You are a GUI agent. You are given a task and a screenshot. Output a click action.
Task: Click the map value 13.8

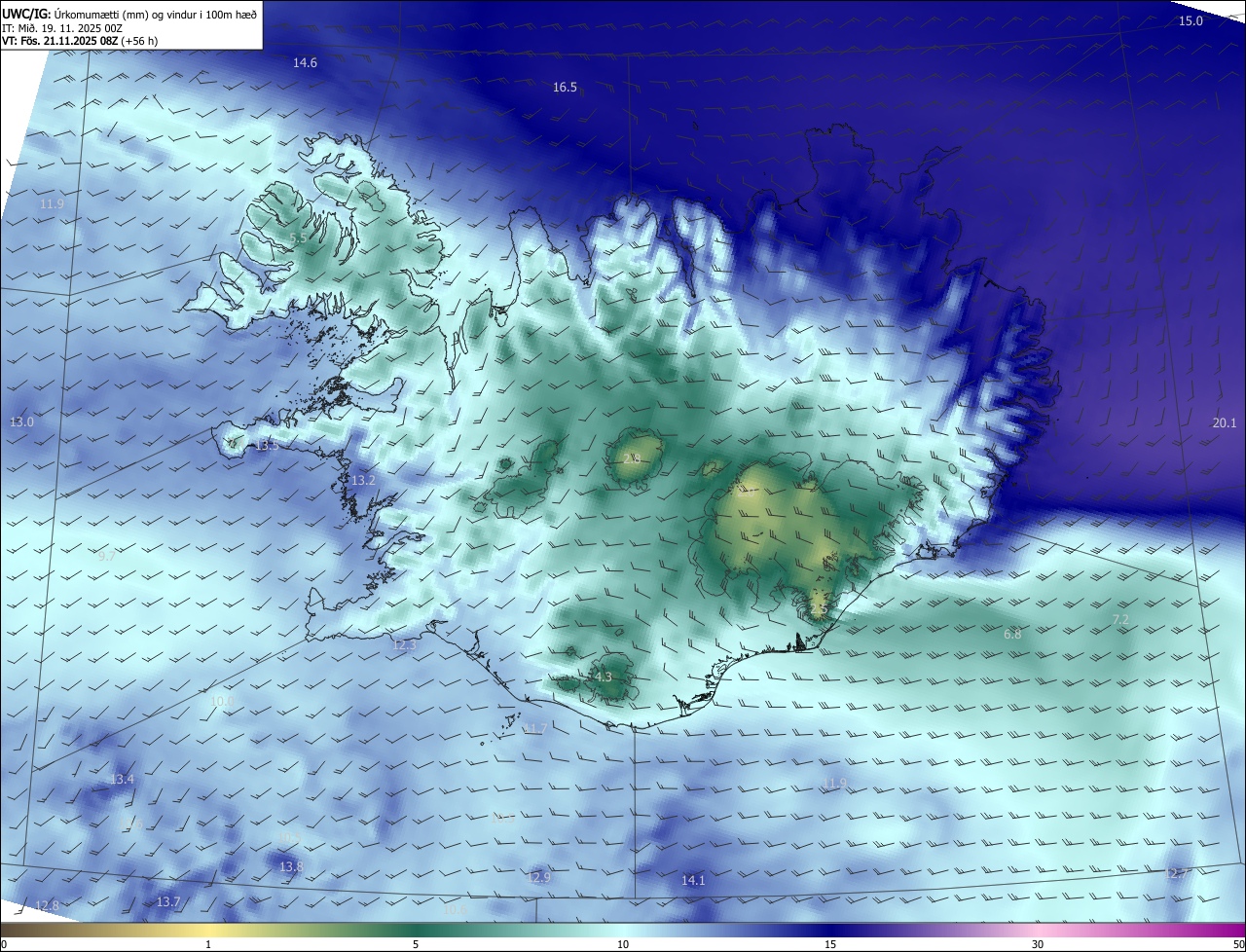[291, 866]
